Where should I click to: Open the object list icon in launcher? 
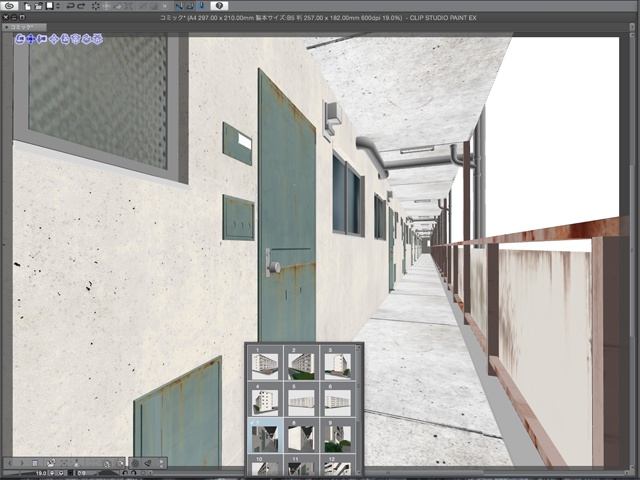tap(35, 463)
